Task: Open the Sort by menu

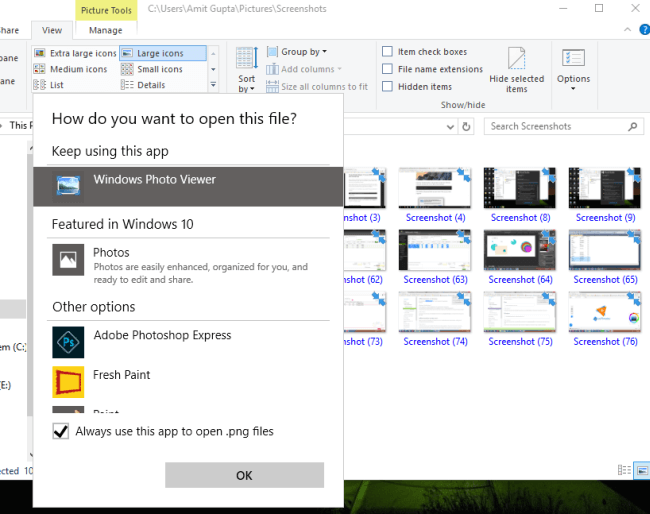Action: tap(247, 70)
